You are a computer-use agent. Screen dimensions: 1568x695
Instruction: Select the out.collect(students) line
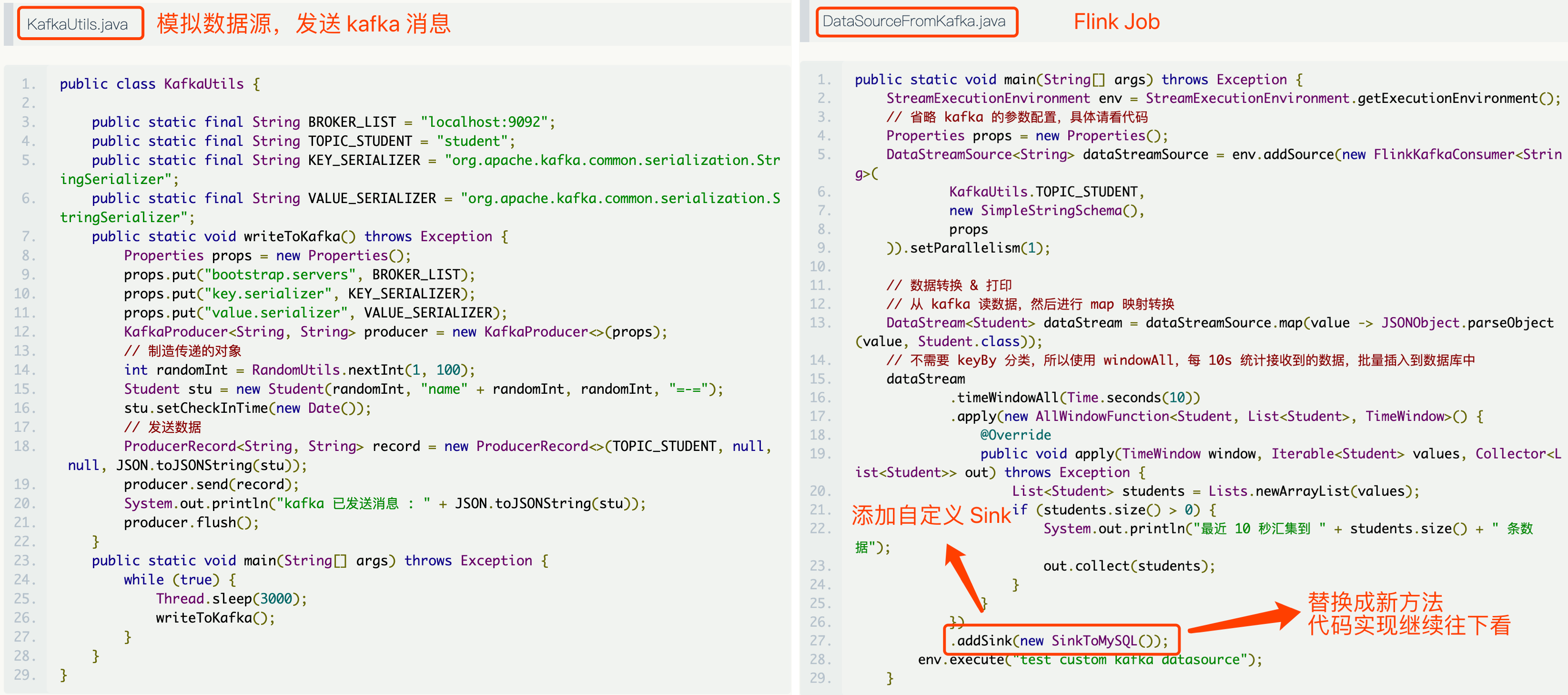tap(1129, 566)
